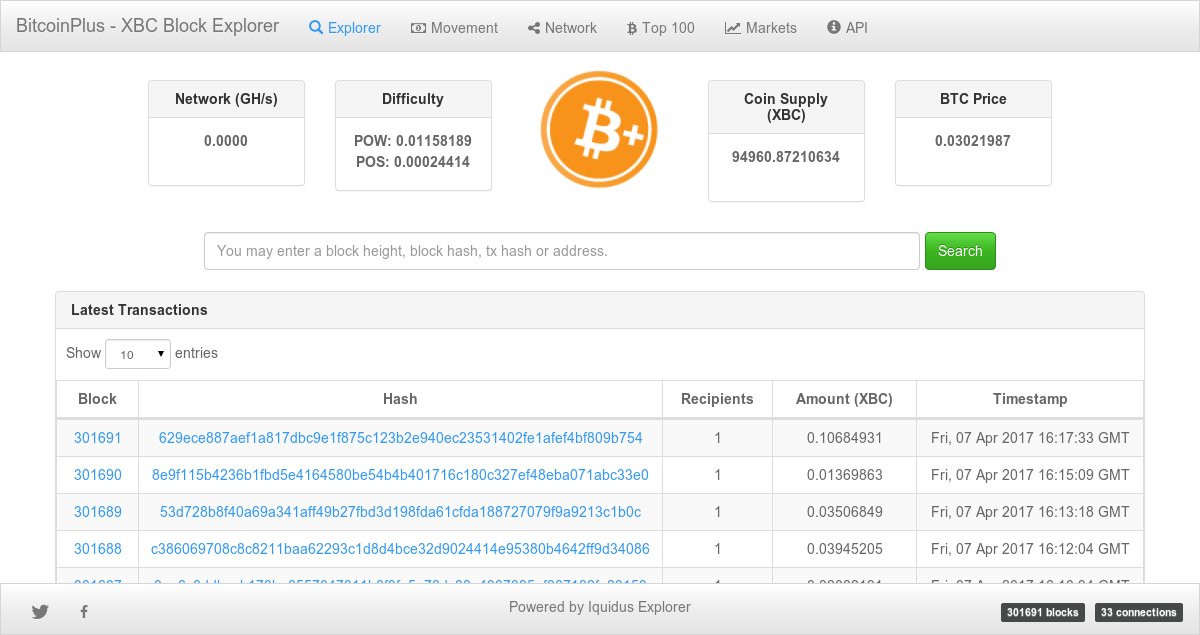This screenshot has width=1200, height=635.
Task: Expand the Show entries dropdown
Action: click(138, 354)
